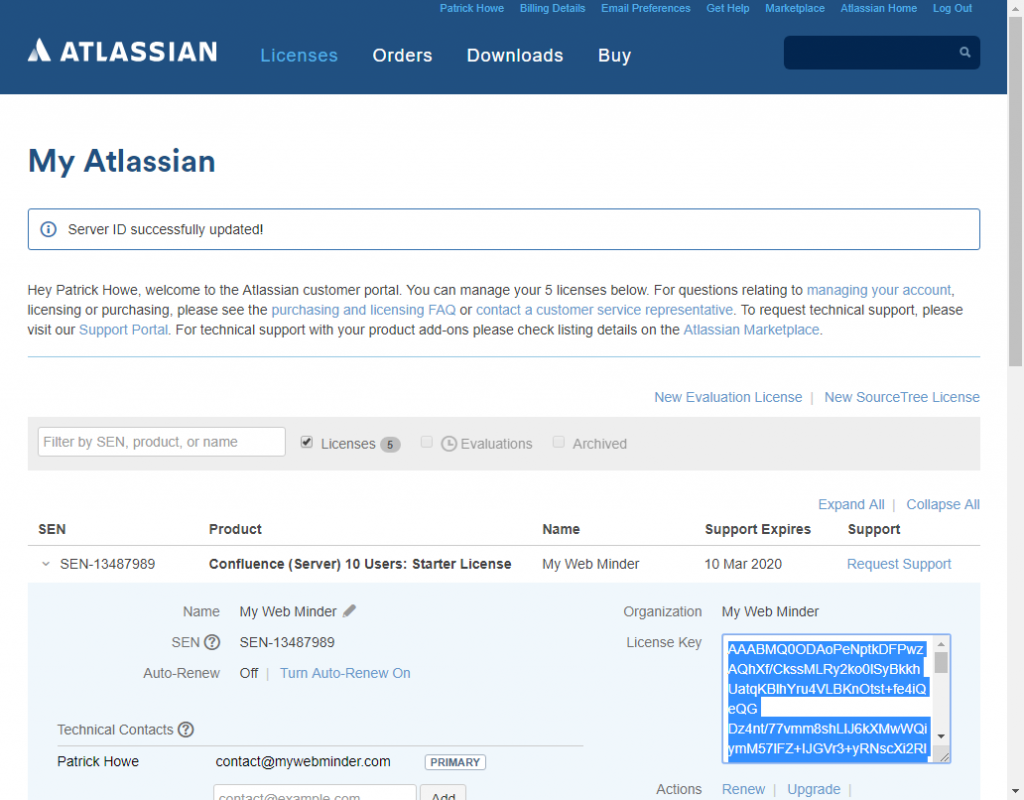
Task: Toggle the Archived checkbox
Action: [x=558, y=442]
